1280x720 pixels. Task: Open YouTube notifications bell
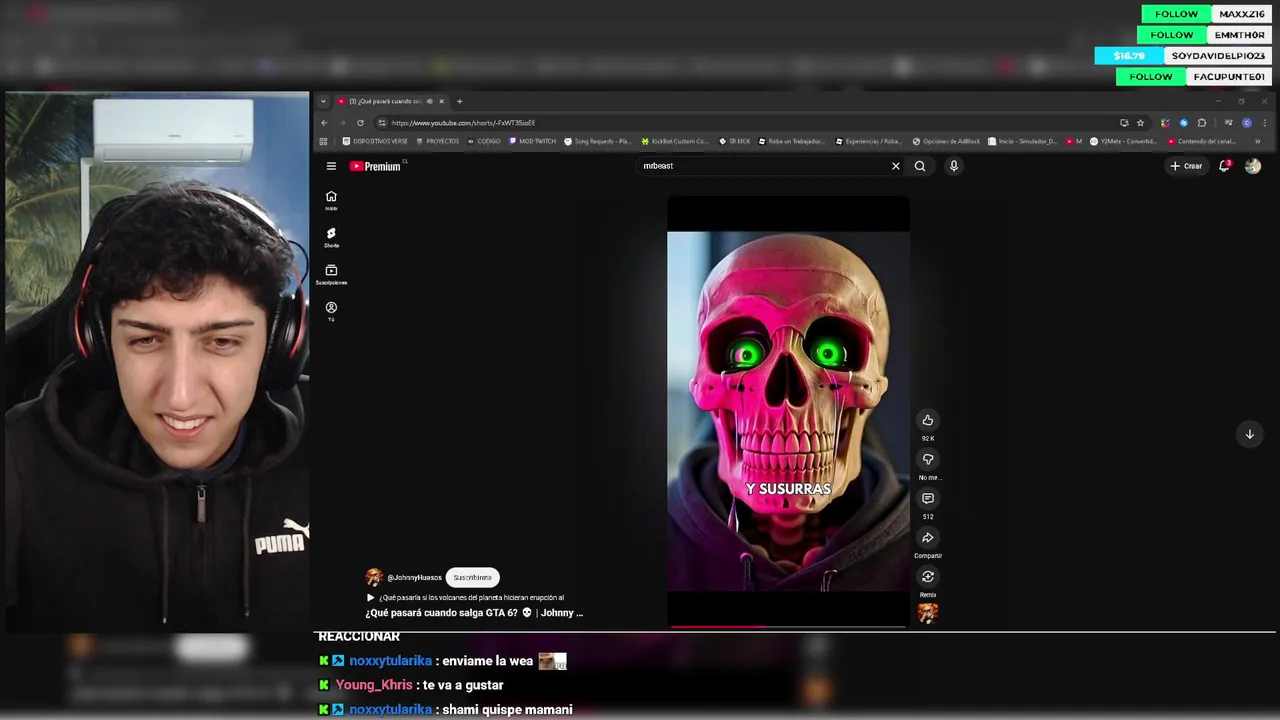click(x=1224, y=166)
